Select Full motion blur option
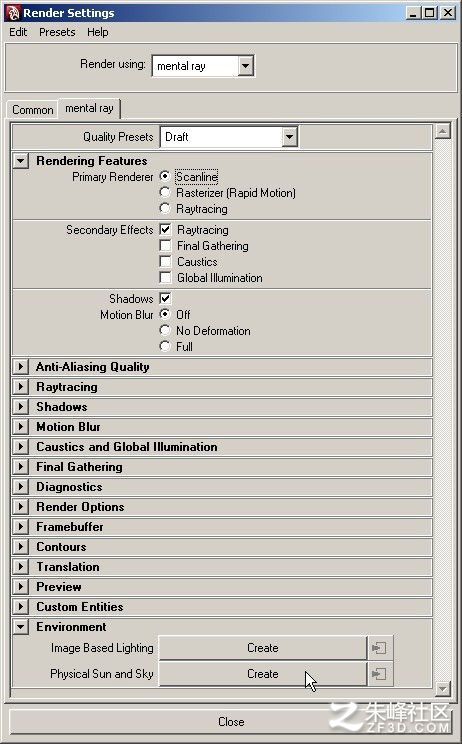Viewport: 462px width, 744px height. (165, 346)
